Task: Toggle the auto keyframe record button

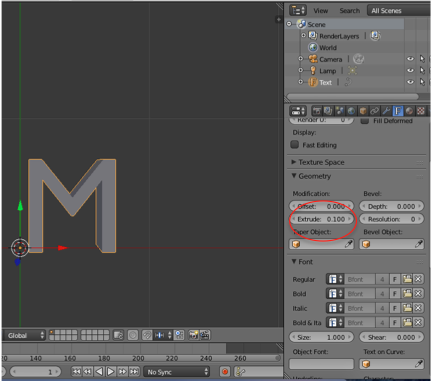Action: coord(225,371)
